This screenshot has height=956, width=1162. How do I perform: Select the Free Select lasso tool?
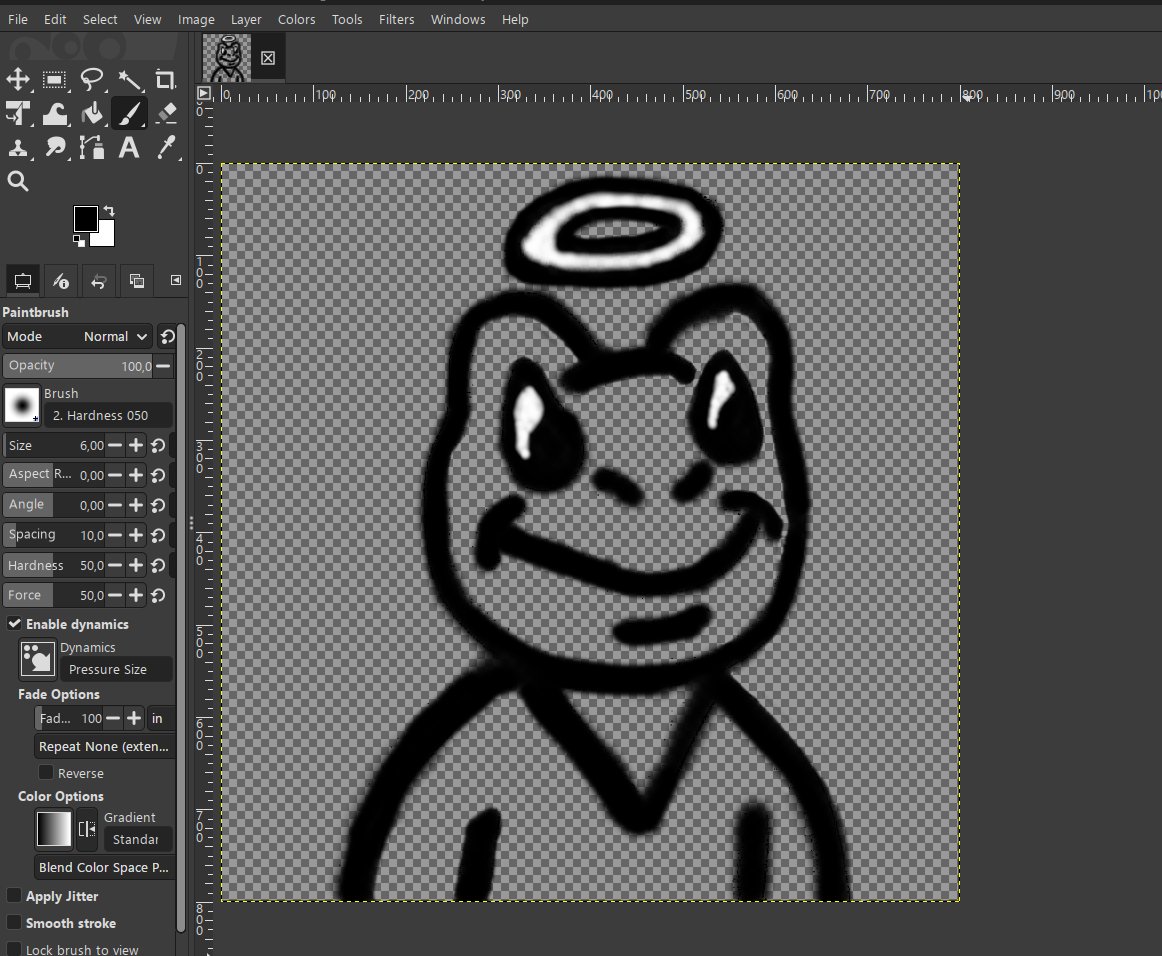click(x=91, y=79)
